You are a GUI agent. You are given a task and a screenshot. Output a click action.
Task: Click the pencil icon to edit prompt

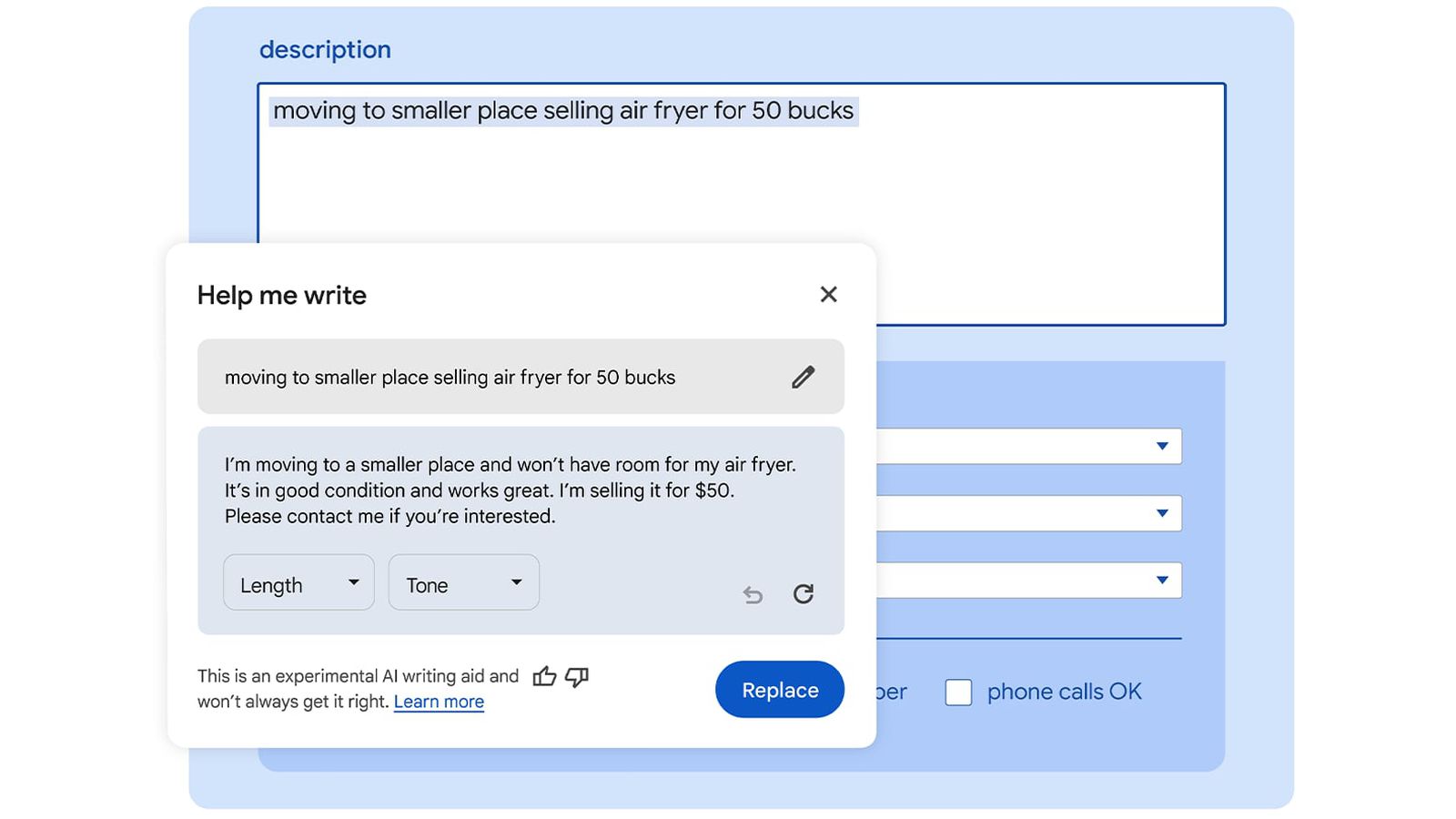click(x=803, y=377)
